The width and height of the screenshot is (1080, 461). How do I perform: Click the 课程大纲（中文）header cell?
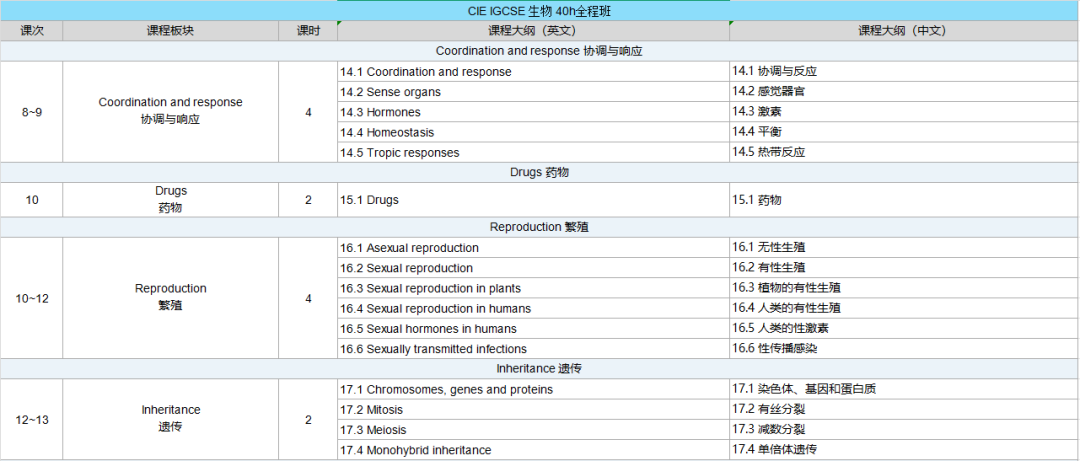click(x=902, y=31)
